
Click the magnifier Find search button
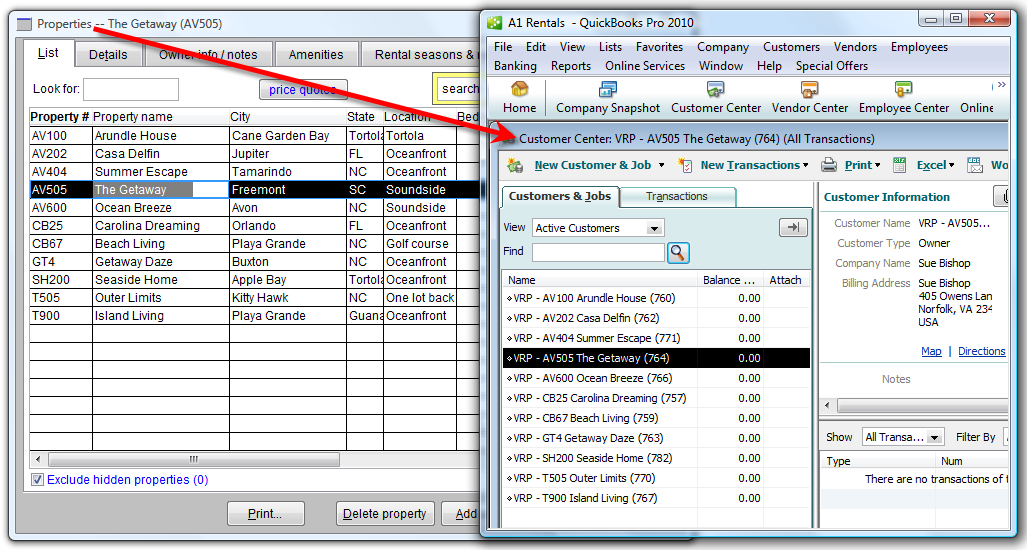pyautogui.click(x=678, y=252)
